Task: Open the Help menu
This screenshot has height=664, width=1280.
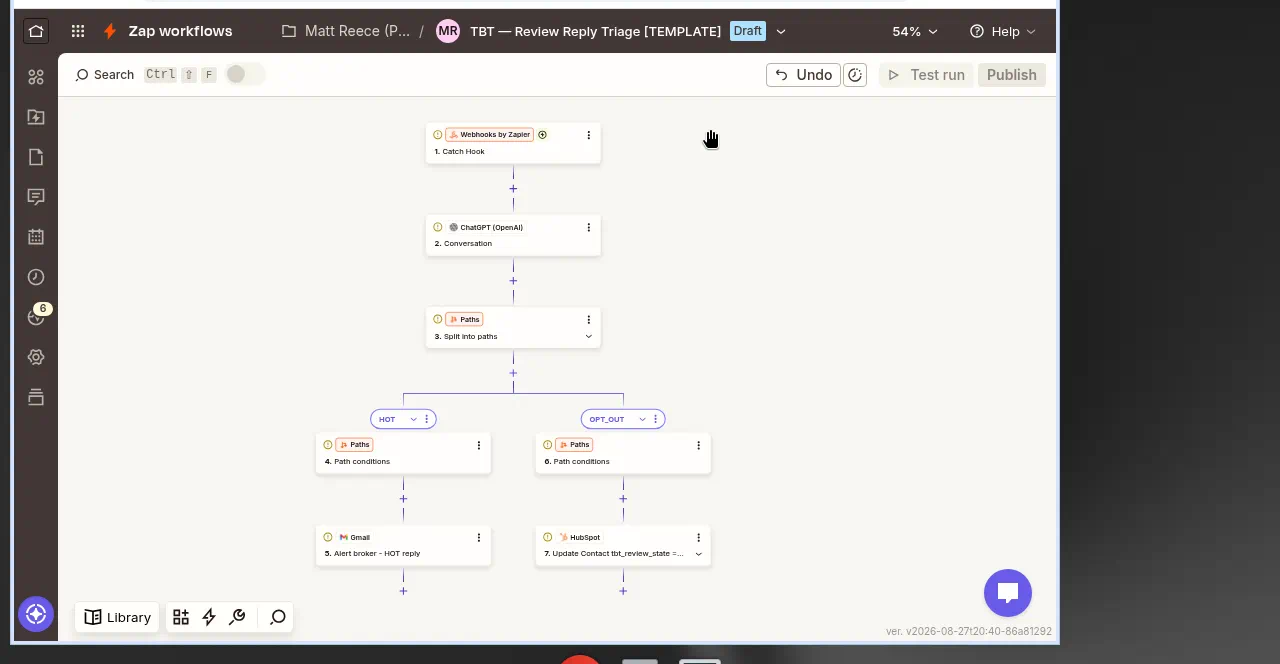Action: [x=1002, y=31]
